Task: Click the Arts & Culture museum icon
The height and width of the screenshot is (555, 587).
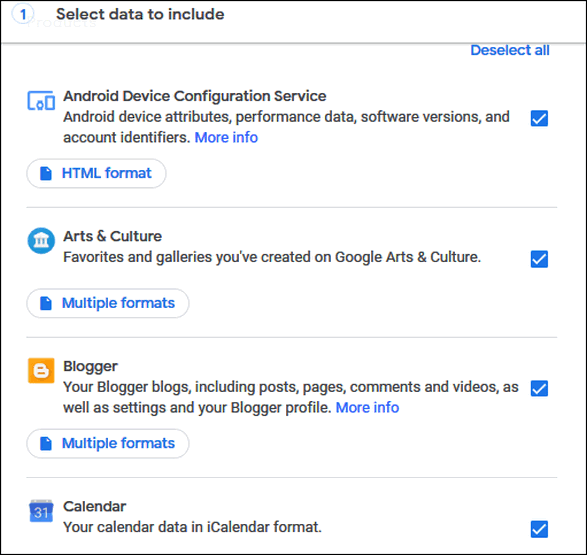Action: point(41,241)
